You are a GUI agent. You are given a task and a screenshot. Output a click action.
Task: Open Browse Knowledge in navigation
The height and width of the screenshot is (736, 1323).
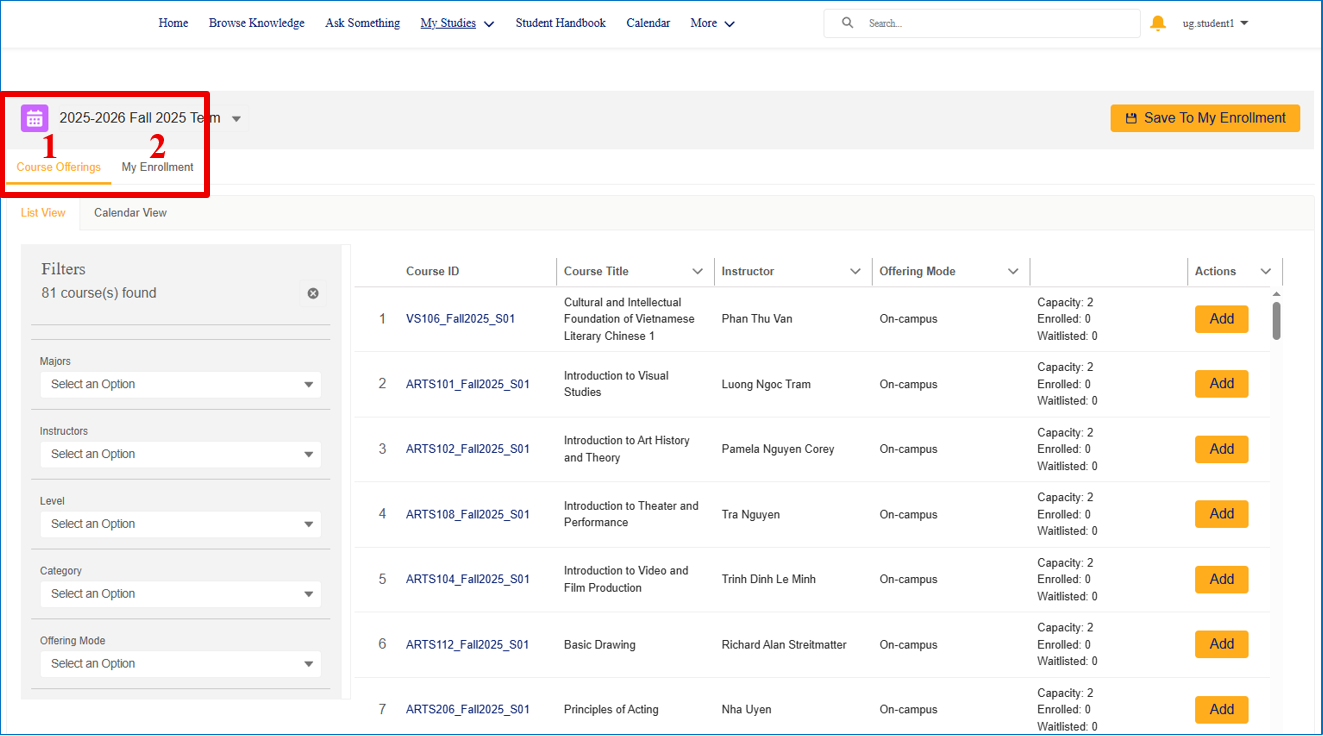point(257,23)
